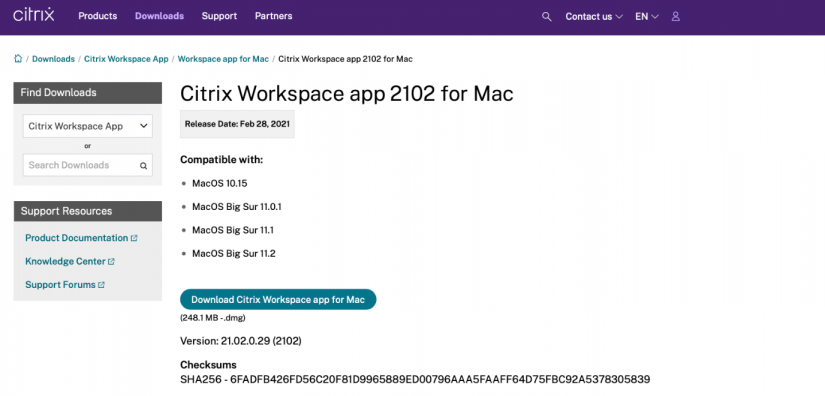Image resolution: width=825 pixels, height=396 pixels.
Task: Click the MacOS Big Sur 11.0.1 item
Action: (x=237, y=207)
